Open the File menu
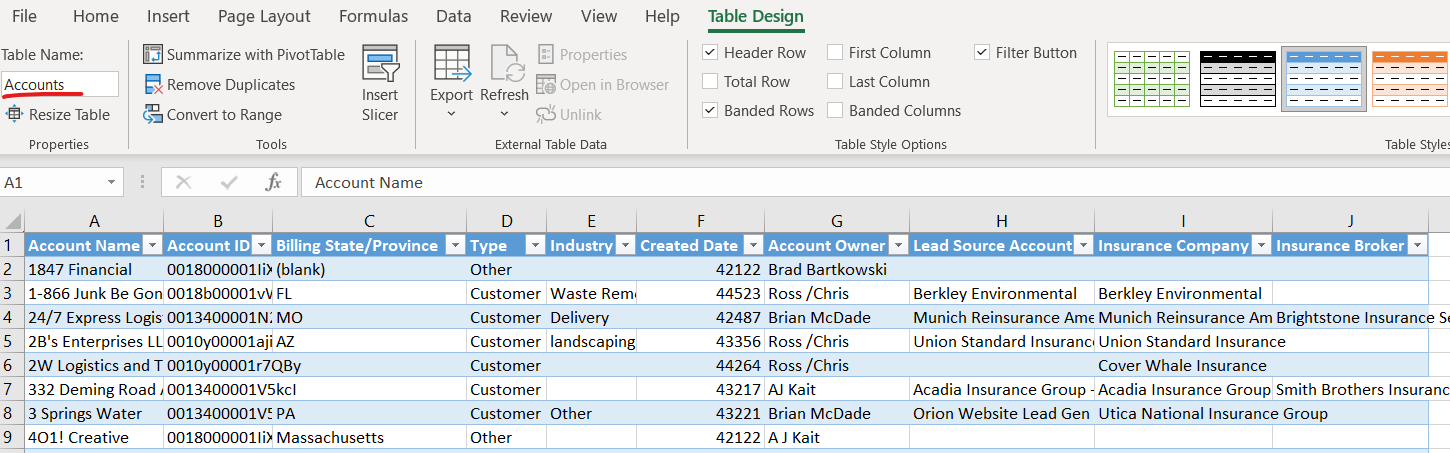 [x=24, y=16]
